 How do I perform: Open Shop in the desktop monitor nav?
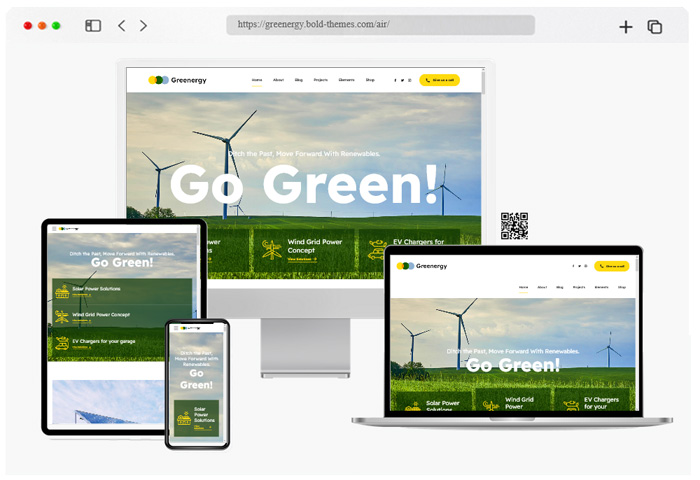(370, 80)
